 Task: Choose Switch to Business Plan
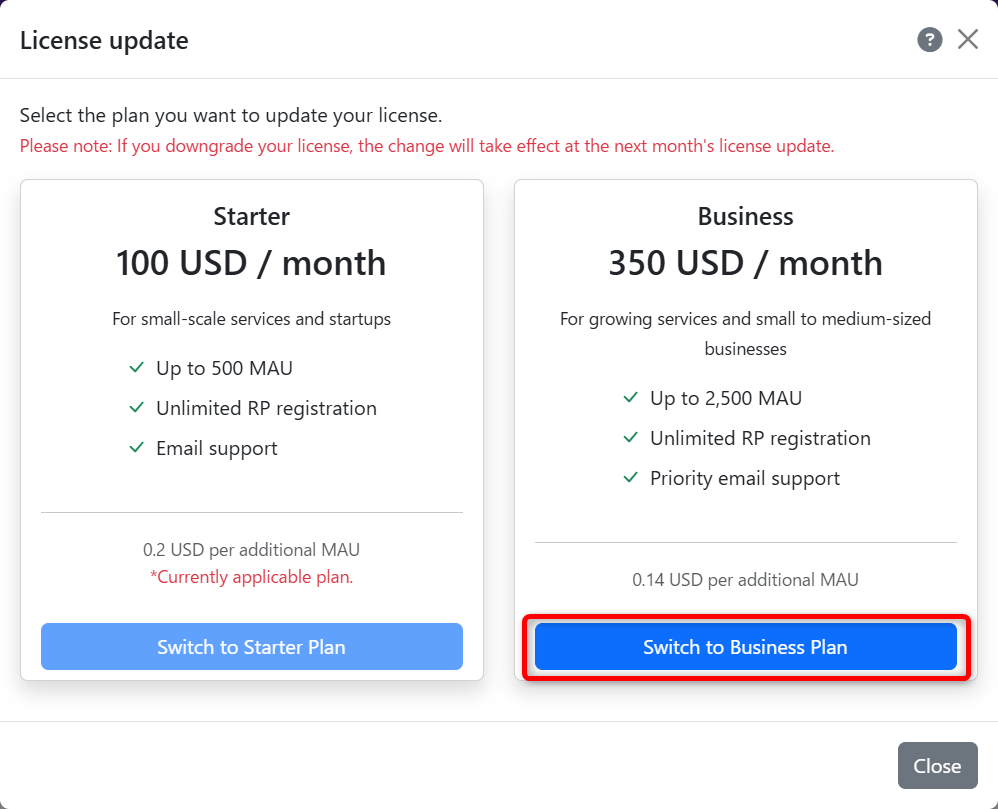pyautogui.click(x=745, y=647)
